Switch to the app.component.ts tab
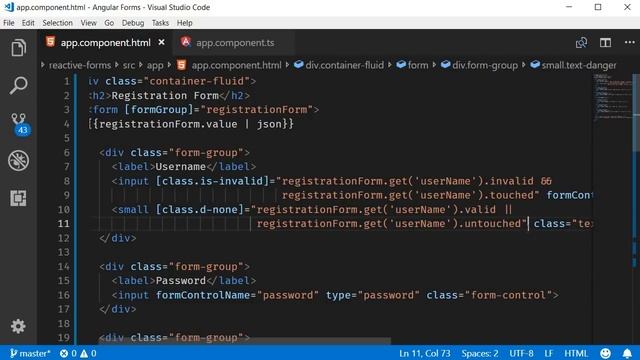Image resolution: width=640 pixels, height=360 pixels. 235,42
